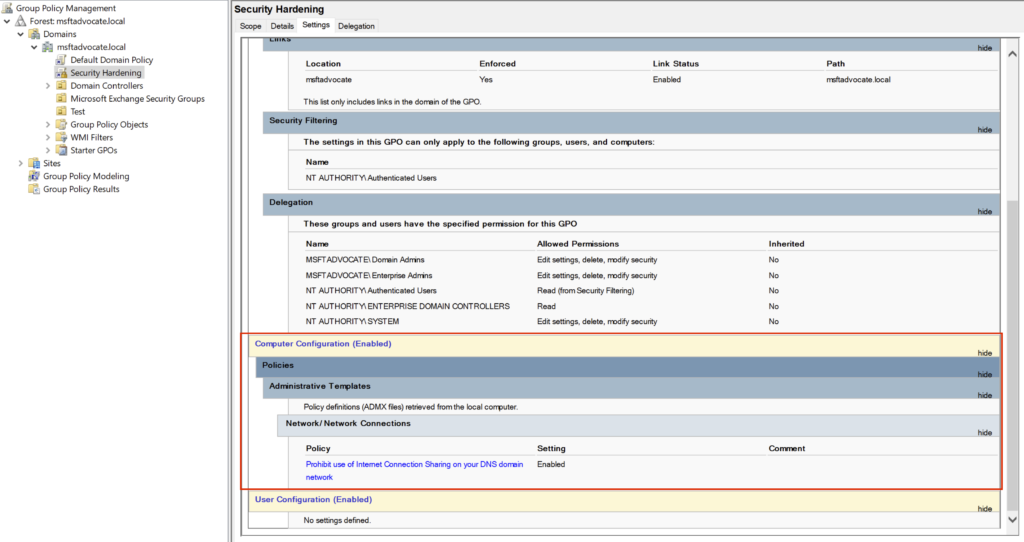The width and height of the screenshot is (1024, 542).
Task: Expand the Starter GPOs node
Action: tap(48, 151)
